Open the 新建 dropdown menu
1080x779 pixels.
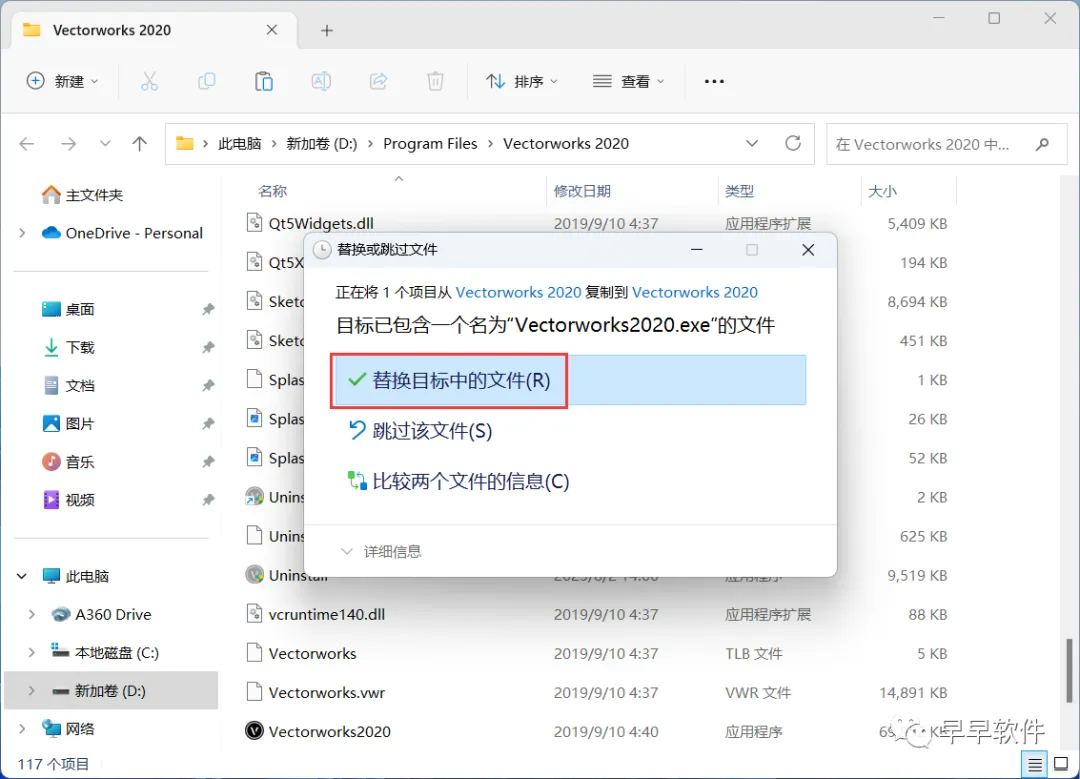(x=62, y=81)
